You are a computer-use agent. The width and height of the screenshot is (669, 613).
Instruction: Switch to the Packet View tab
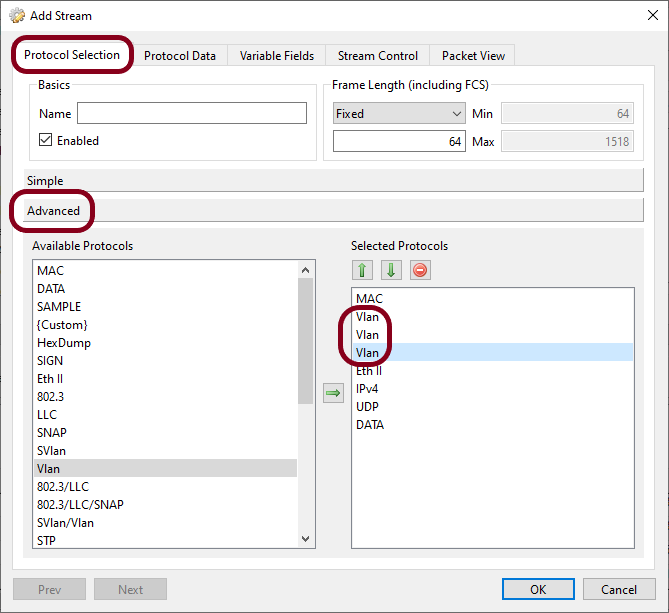tap(473, 55)
